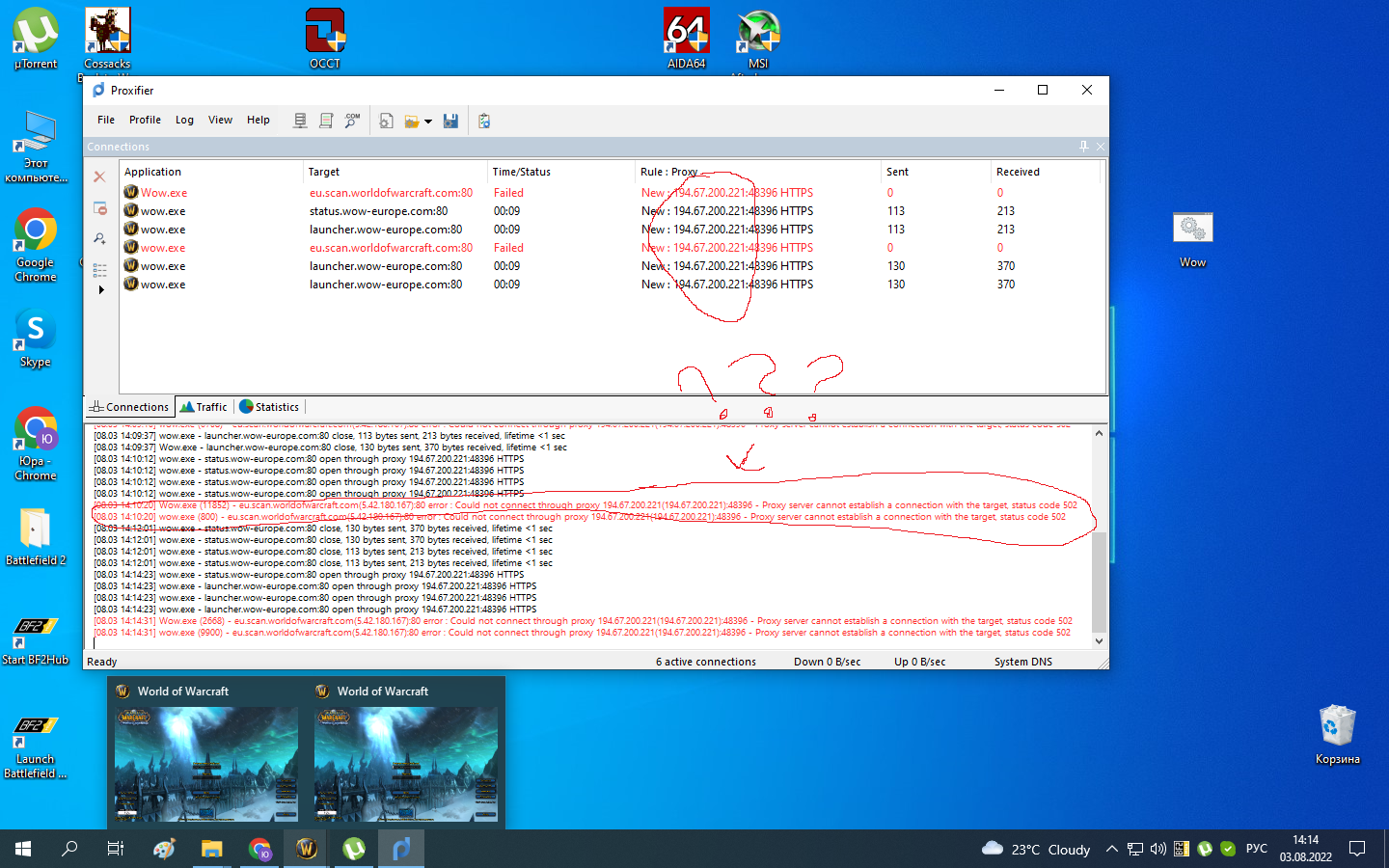Click log scrollbar up arrow
Screen dimensions: 1389x868
[x=1099, y=433]
